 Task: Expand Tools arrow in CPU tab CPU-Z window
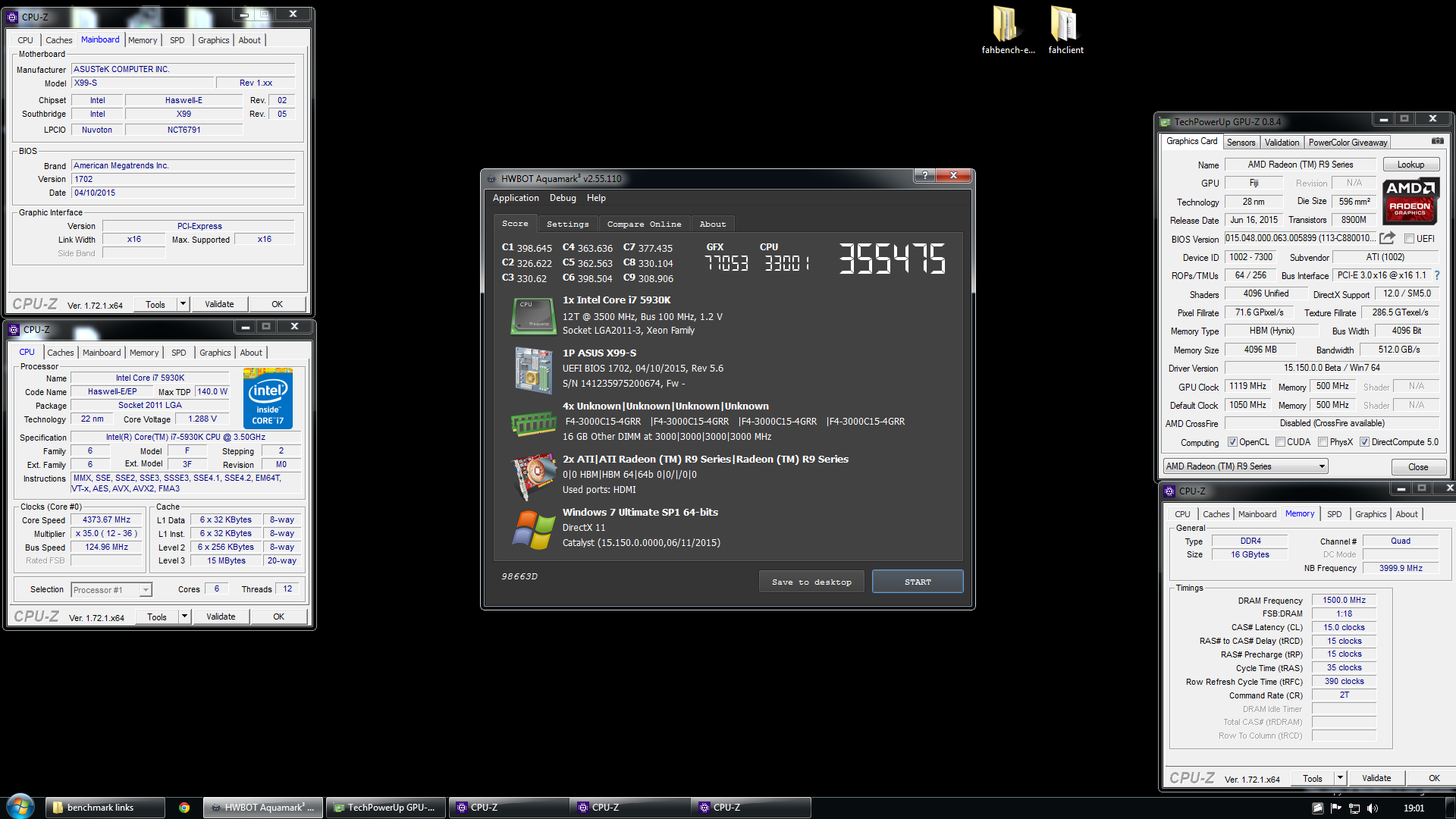(x=184, y=617)
